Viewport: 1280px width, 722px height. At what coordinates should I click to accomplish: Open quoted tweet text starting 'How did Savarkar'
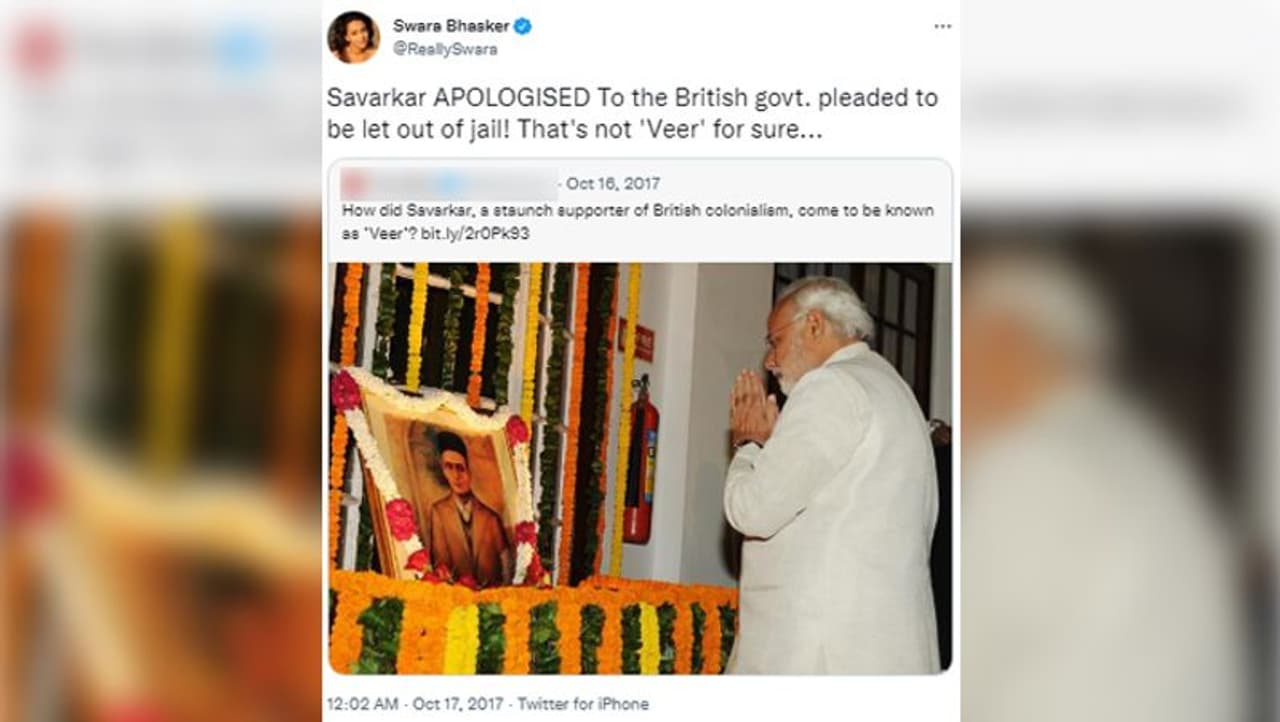tap(638, 222)
